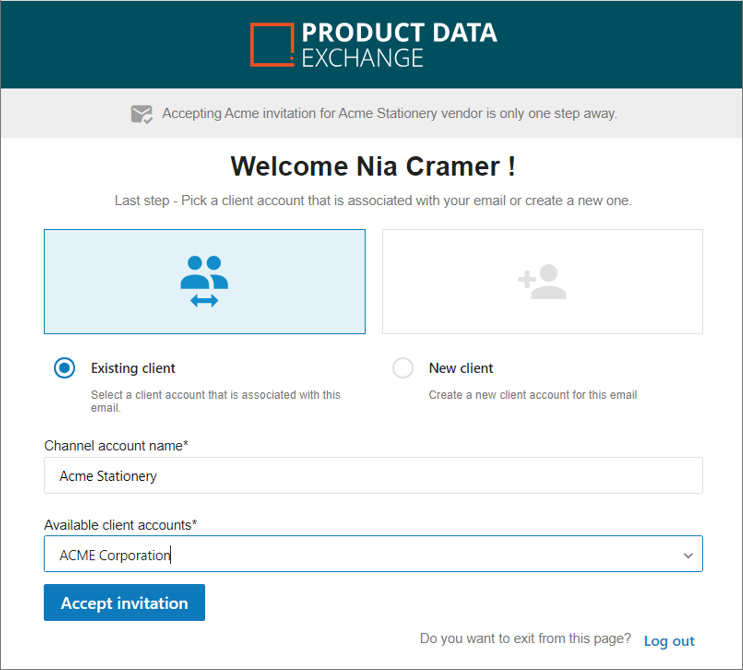Click the add new client person icon
This screenshot has width=743, height=670.
point(542,281)
